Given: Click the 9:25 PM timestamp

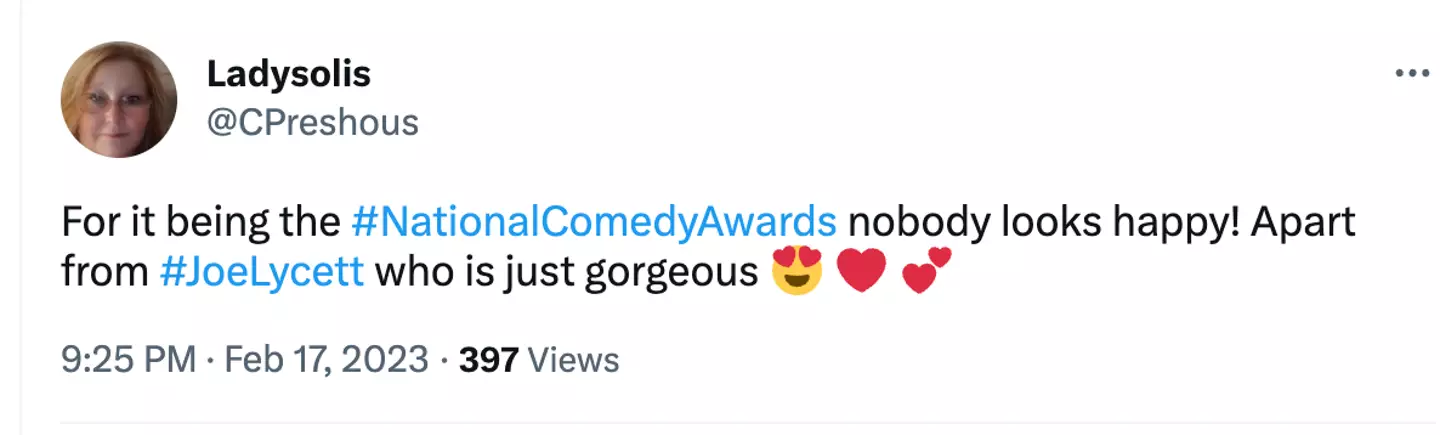Looking at the screenshot, I should point(129,360).
